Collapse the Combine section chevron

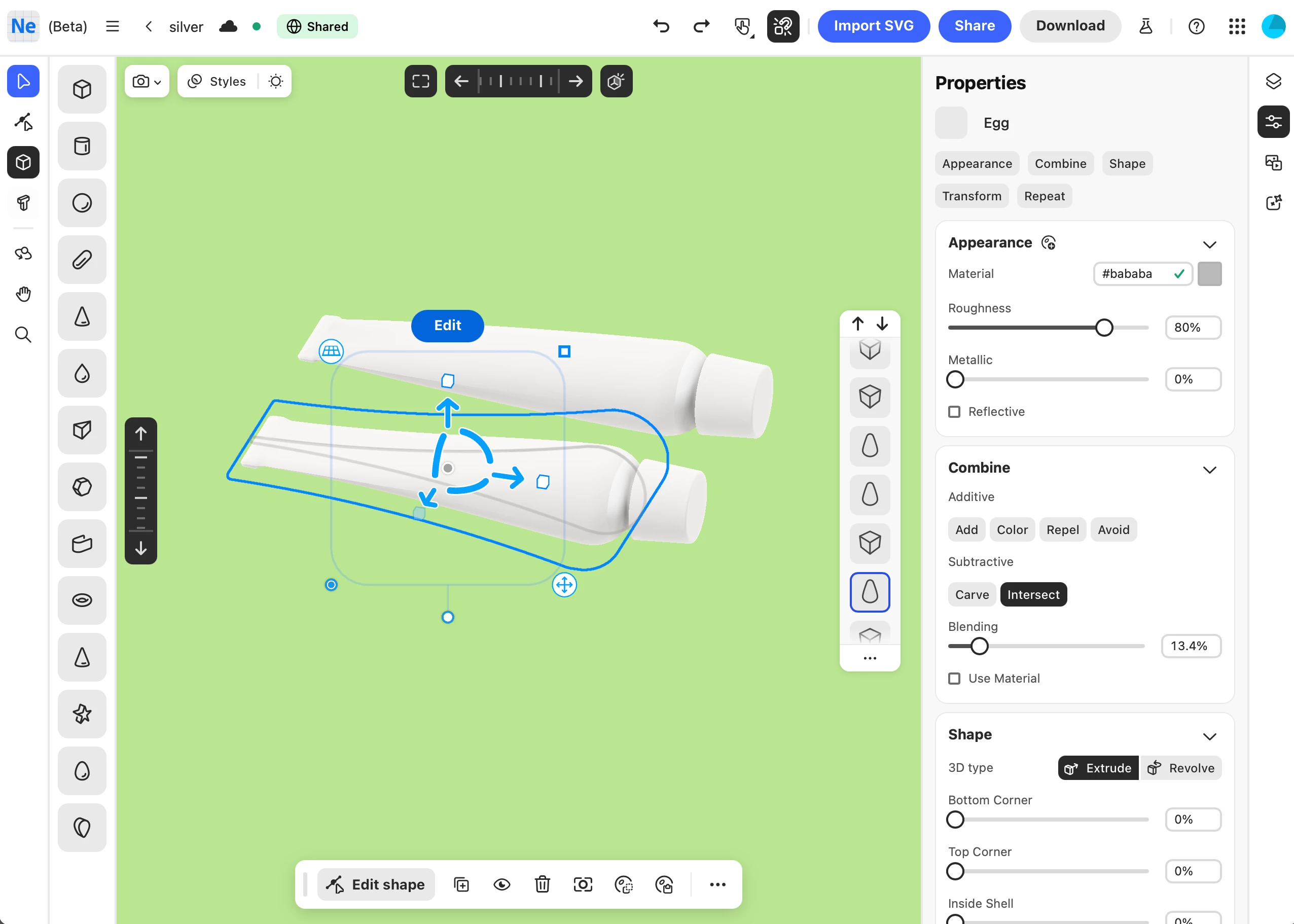pyautogui.click(x=1209, y=470)
